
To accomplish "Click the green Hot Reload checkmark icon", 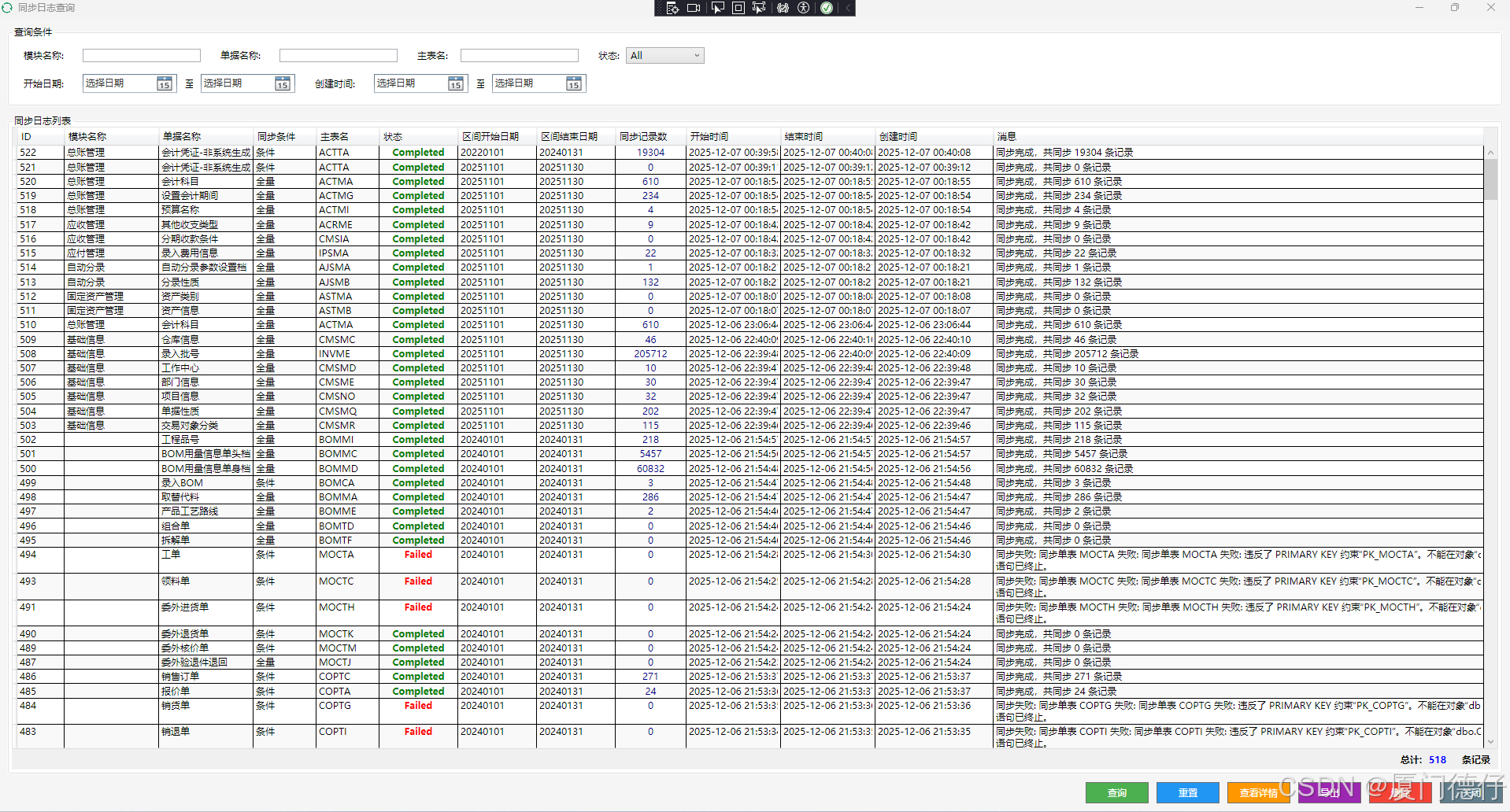I will click(x=827, y=8).
